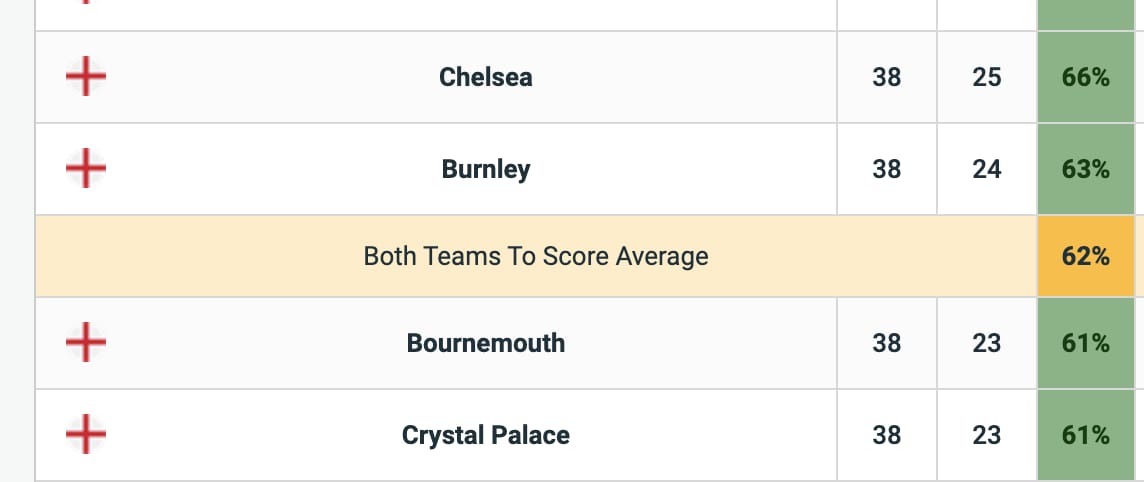Open the Crystal Palace team link
This screenshot has height=482, width=1144.
click(x=486, y=435)
